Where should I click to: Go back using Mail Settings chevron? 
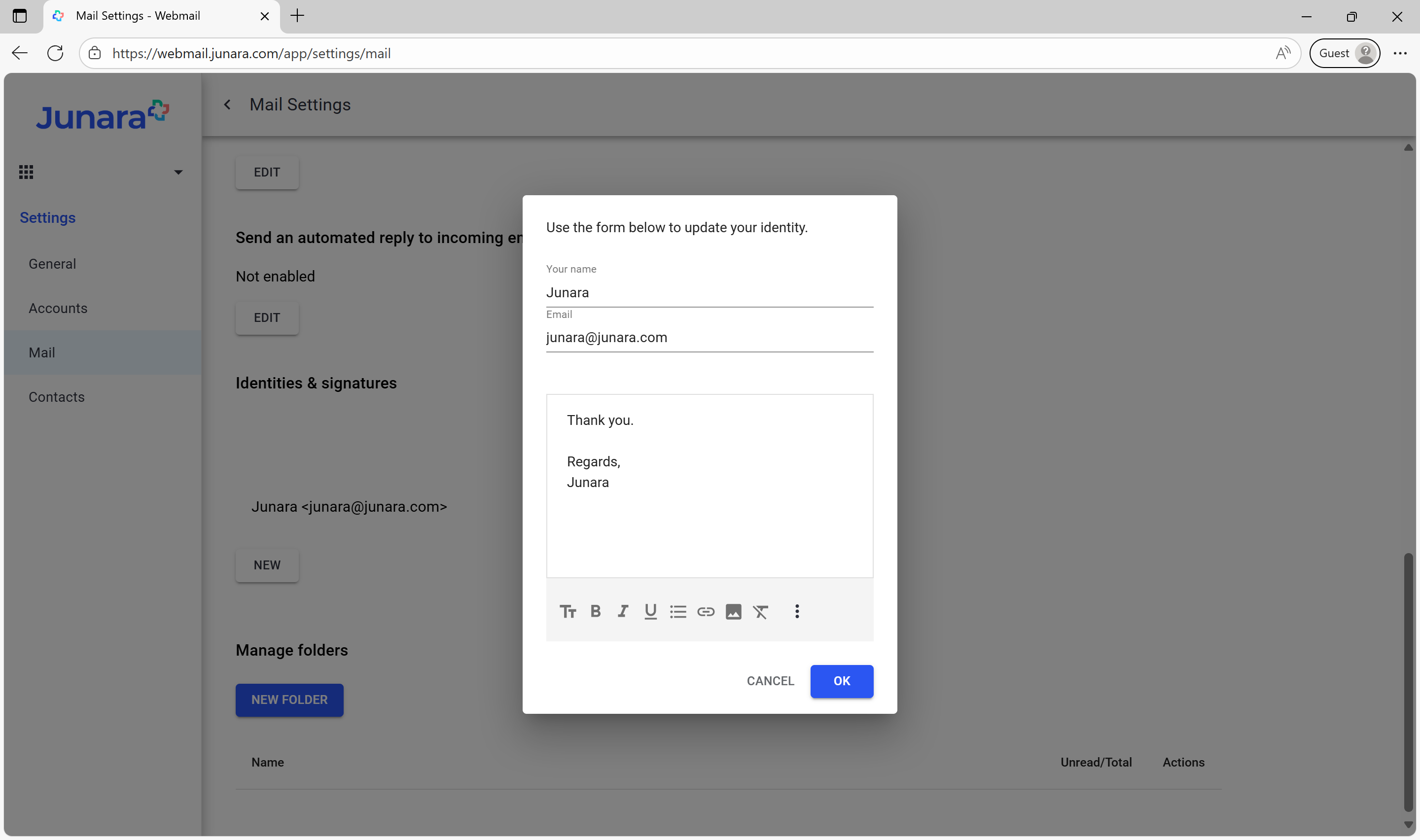point(227,105)
